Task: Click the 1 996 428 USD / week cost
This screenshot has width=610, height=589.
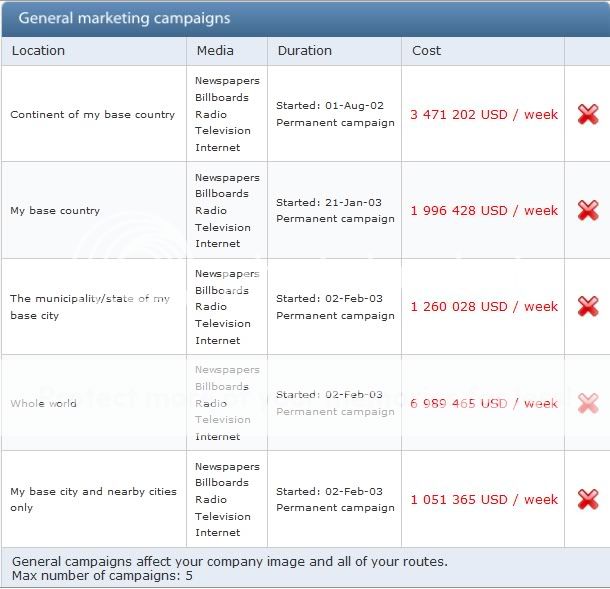Action: [484, 210]
